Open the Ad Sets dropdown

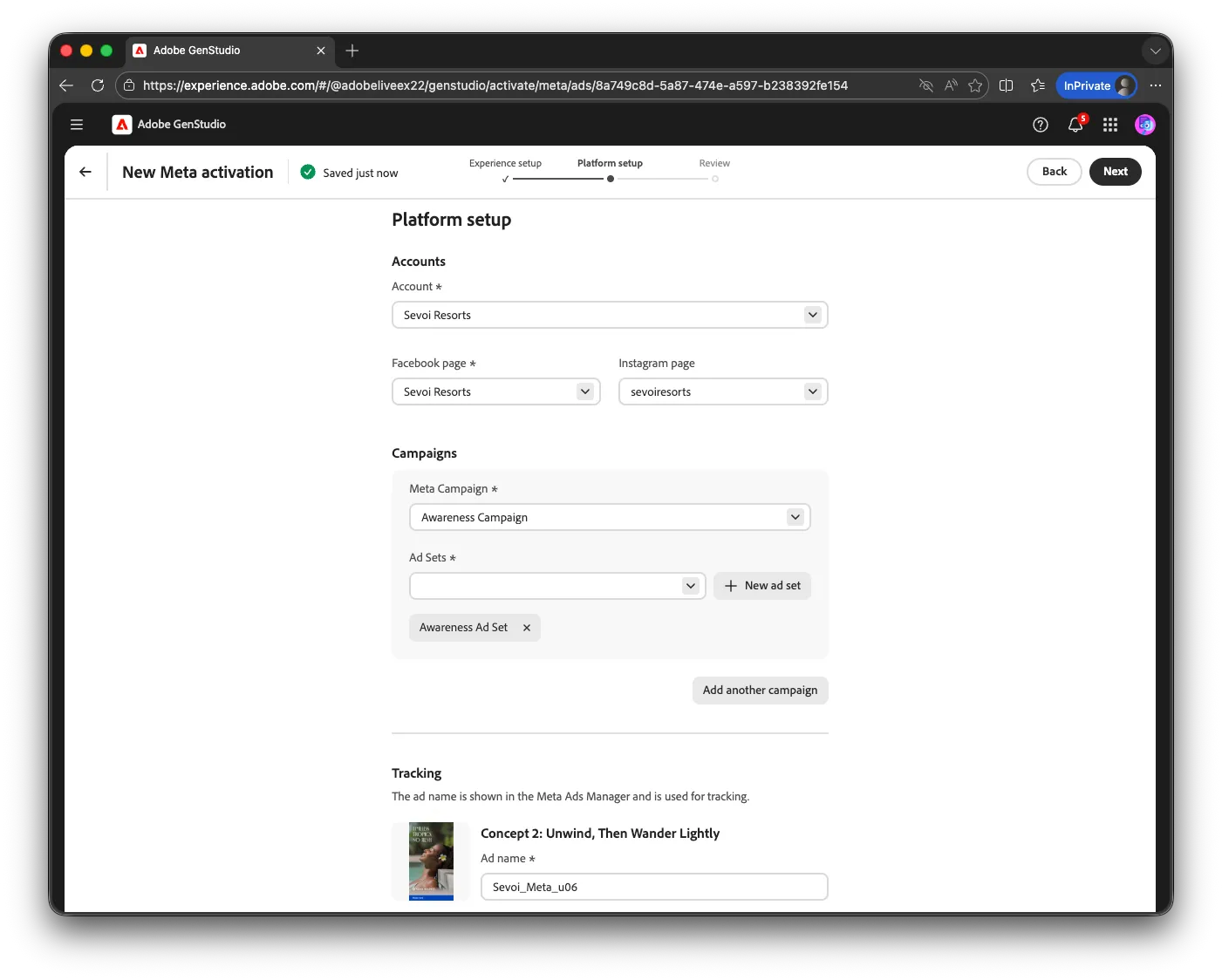tap(557, 586)
